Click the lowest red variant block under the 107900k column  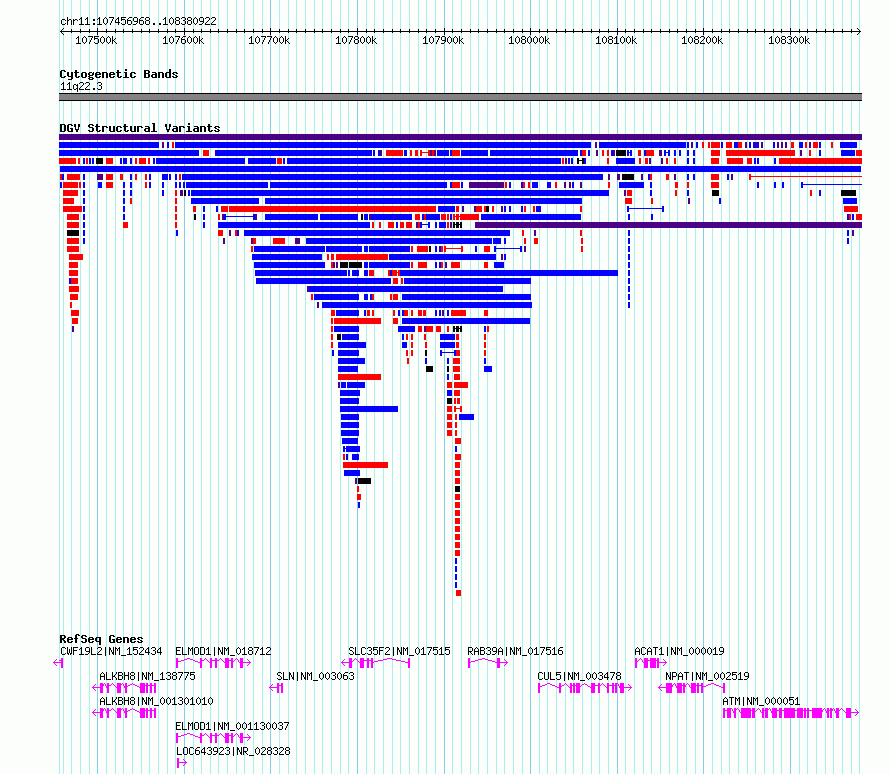pos(459,593)
